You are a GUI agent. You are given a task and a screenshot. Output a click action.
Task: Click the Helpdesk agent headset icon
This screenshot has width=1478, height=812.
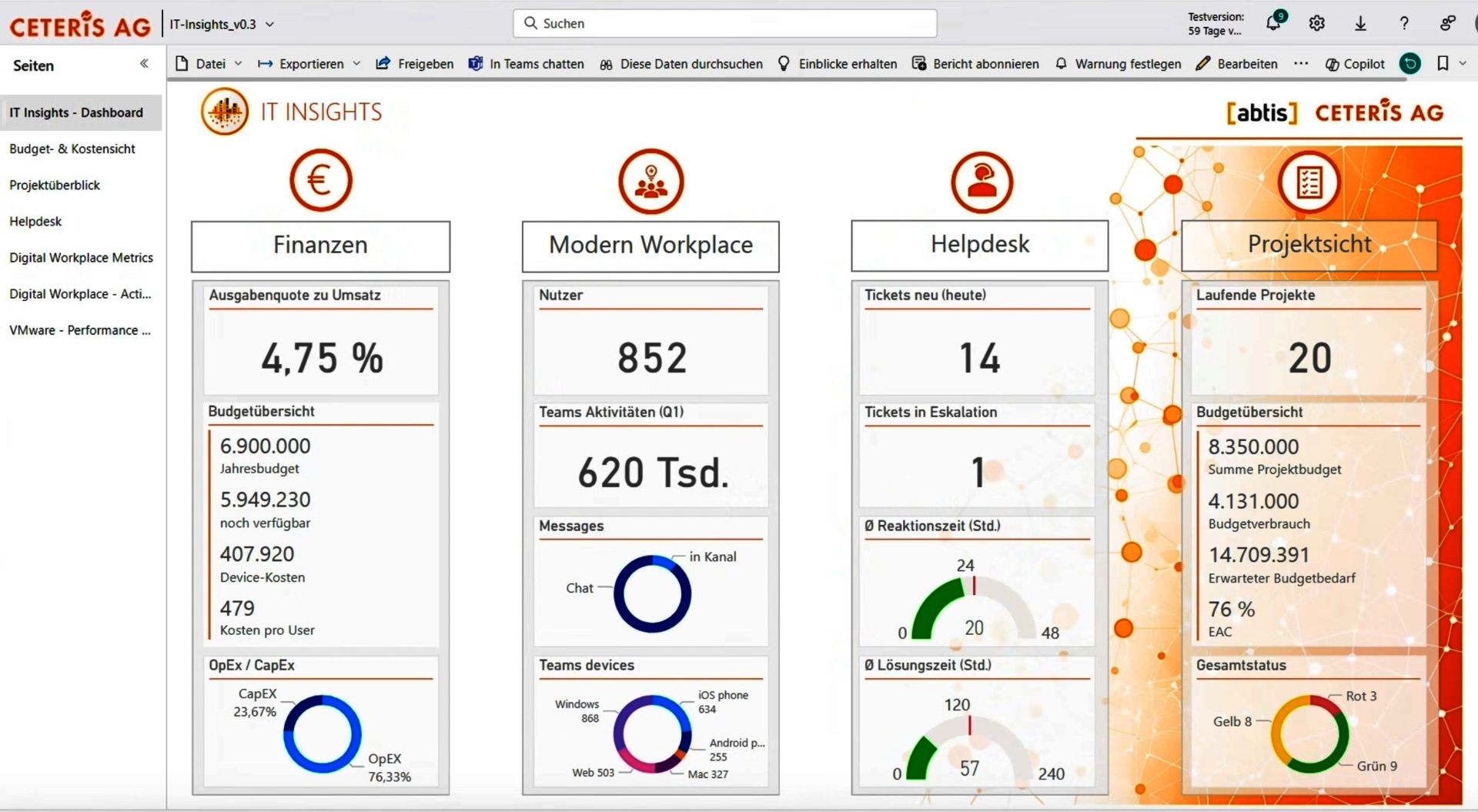click(x=981, y=182)
